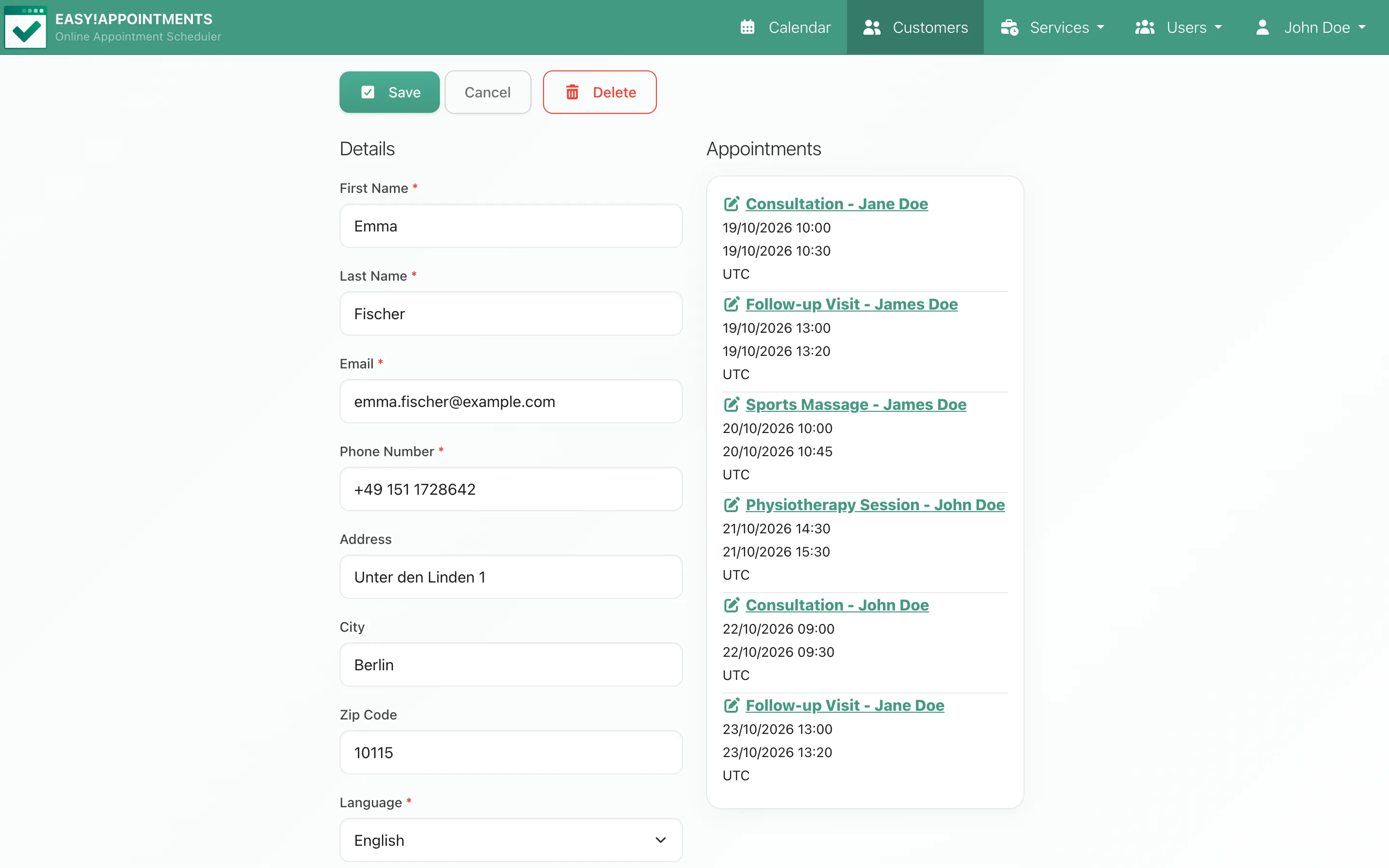Focus the First Name field containing Emma
This screenshot has width=1389, height=868.
[x=511, y=226]
